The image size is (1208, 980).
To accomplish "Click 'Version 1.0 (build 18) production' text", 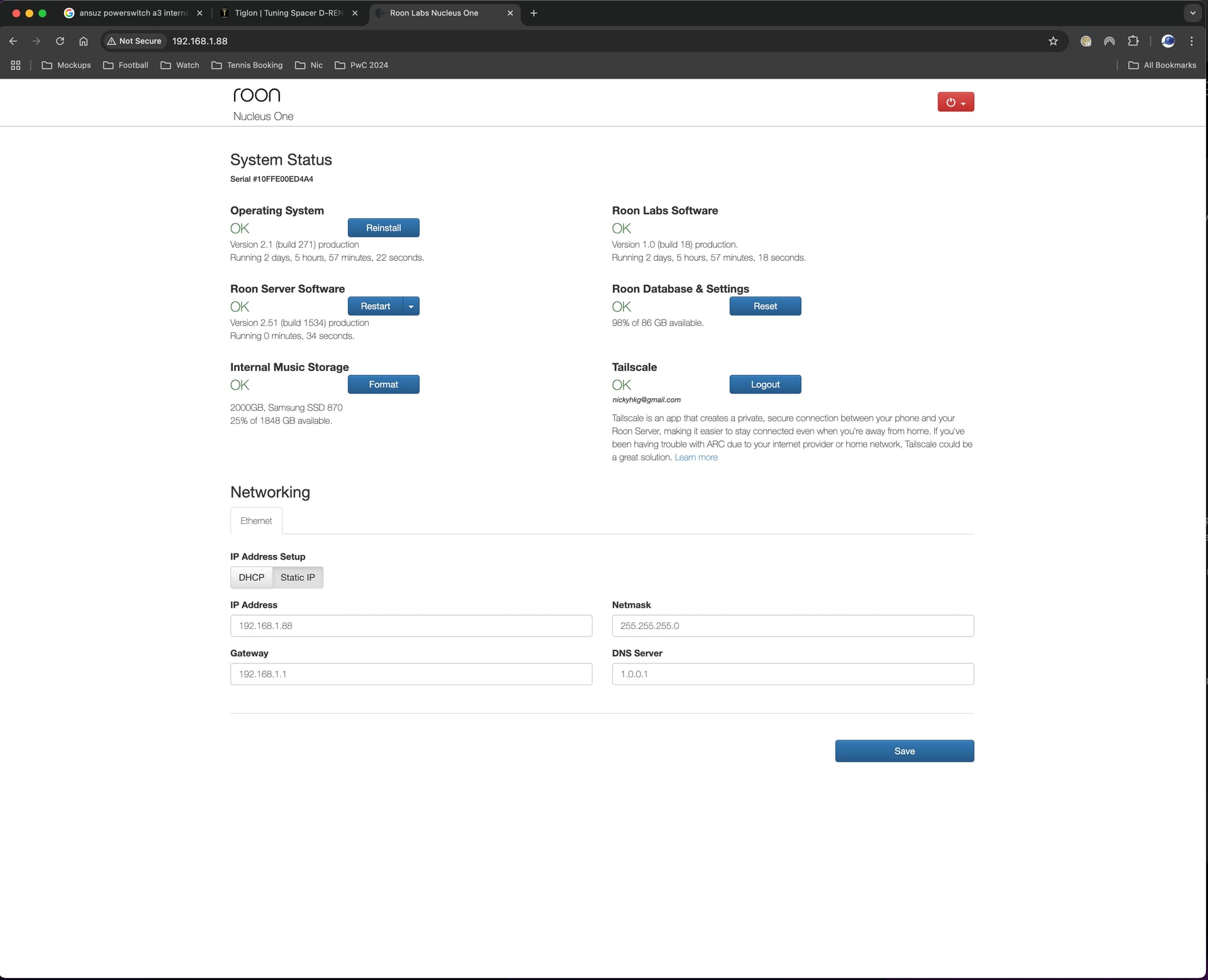I will [674, 245].
